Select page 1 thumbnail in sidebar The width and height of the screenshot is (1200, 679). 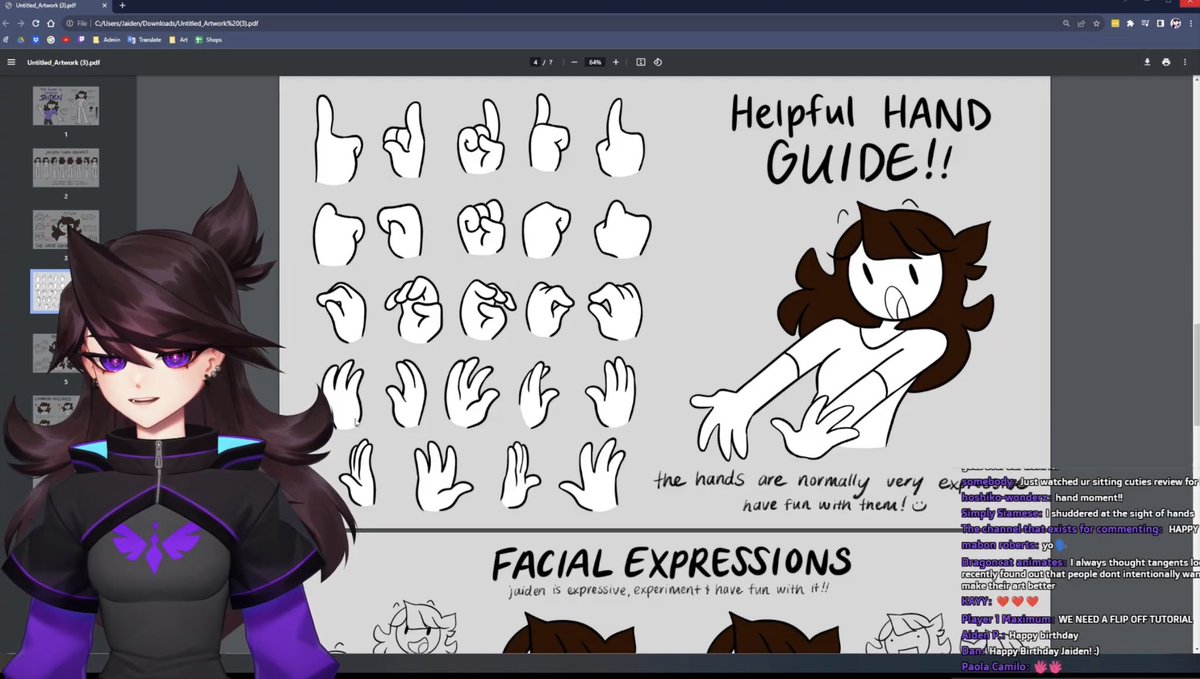tap(65, 106)
